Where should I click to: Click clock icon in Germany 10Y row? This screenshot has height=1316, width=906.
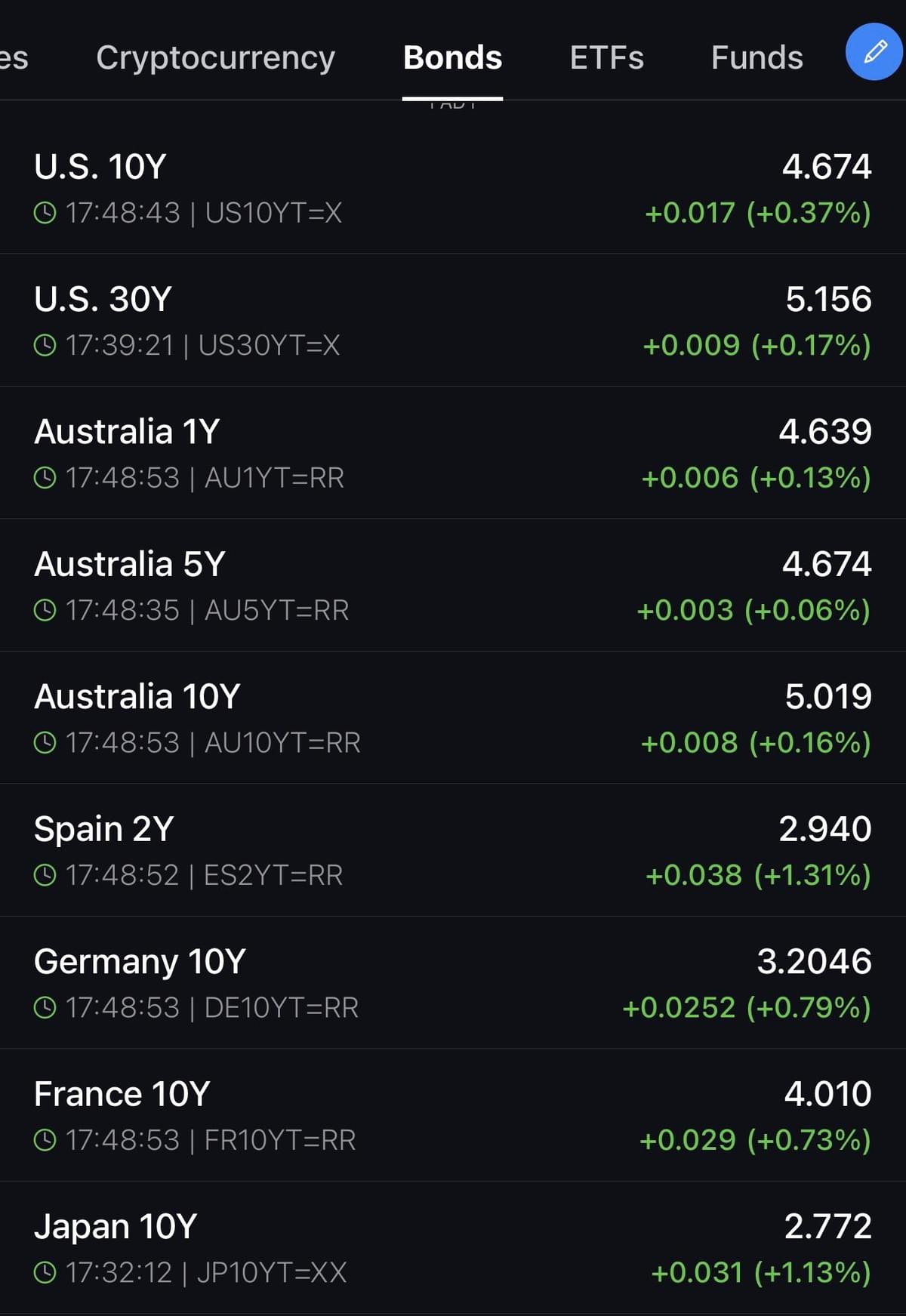click(x=45, y=1007)
